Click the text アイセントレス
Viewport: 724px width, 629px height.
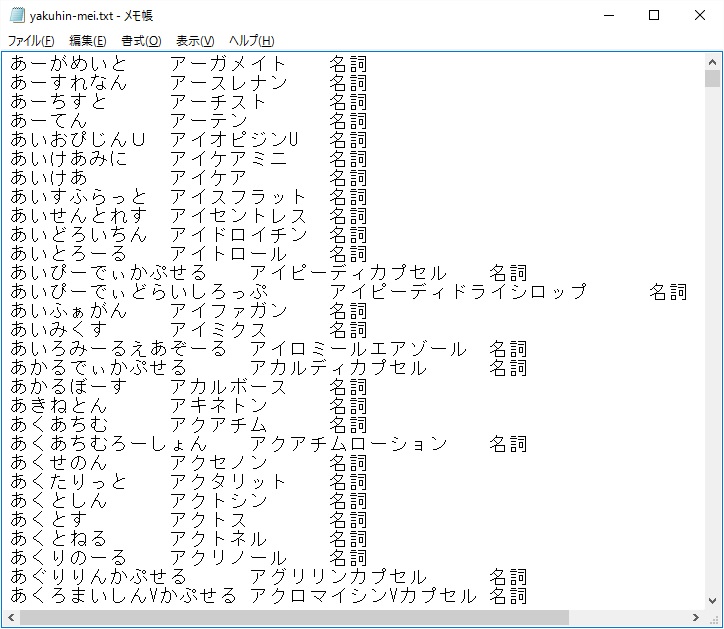pyautogui.click(x=238, y=216)
